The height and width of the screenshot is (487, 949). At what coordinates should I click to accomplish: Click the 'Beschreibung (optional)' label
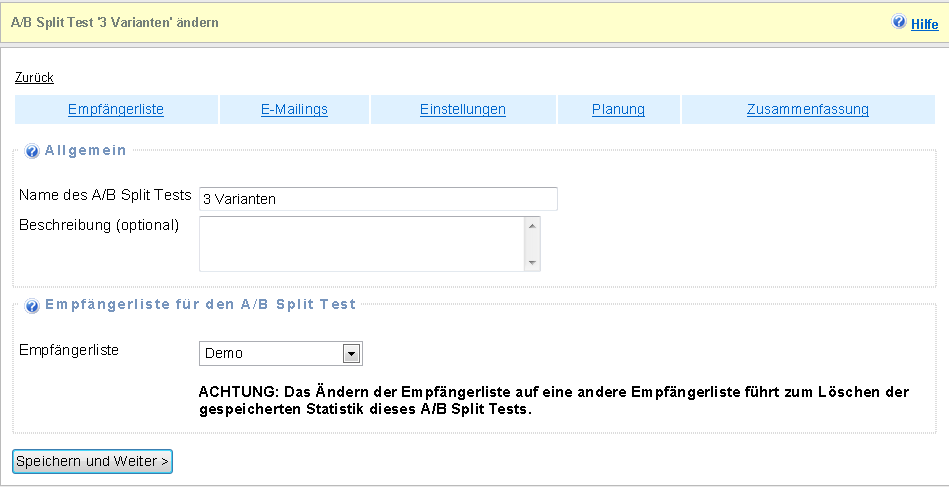[99, 225]
